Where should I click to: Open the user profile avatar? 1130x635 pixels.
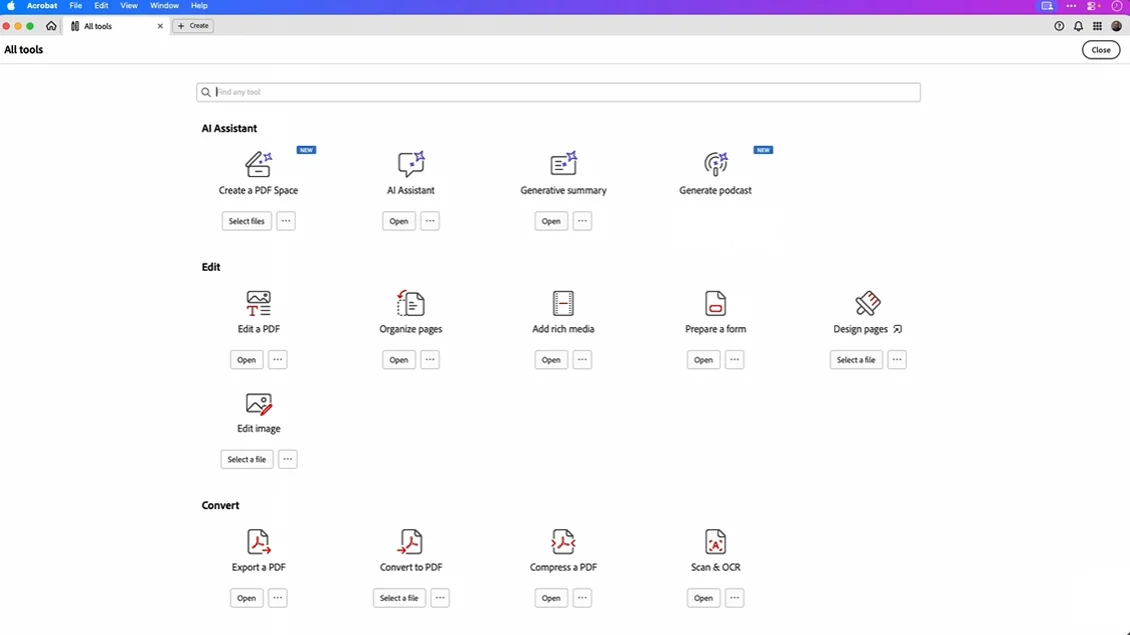click(x=1116, y=26)
